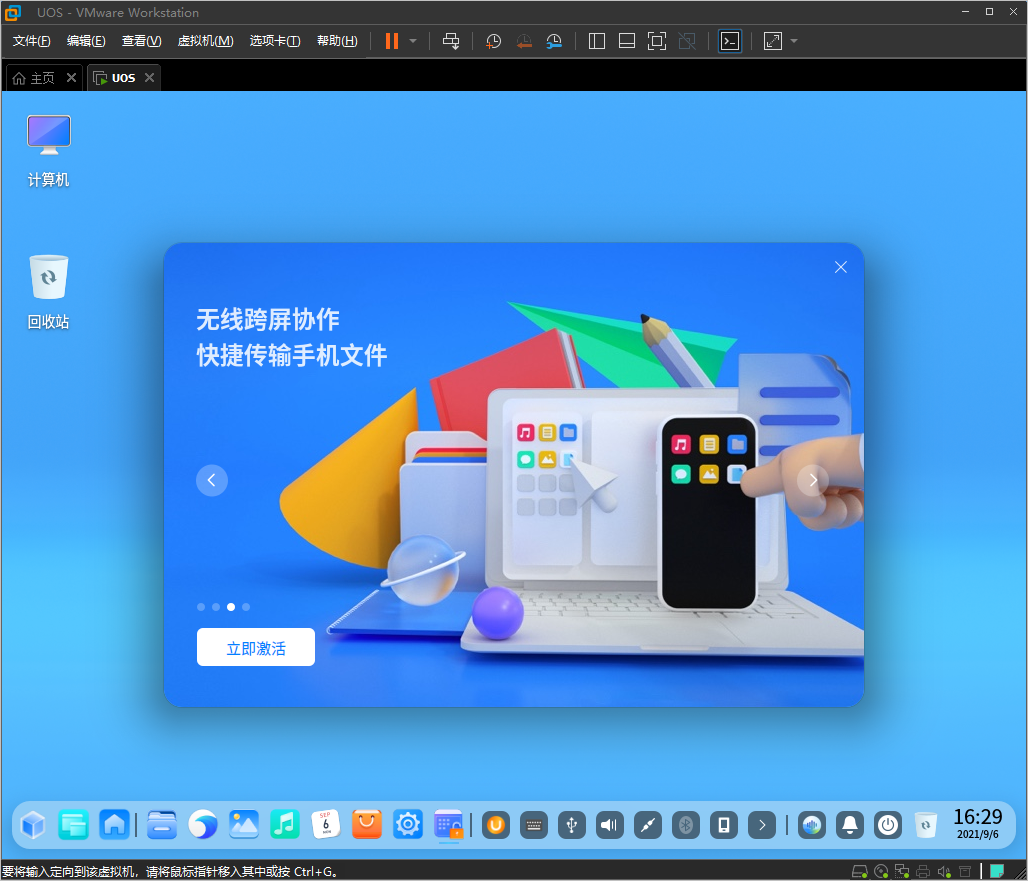Go to the previous slide arrow
Viewport: 1028px width, 881px height.
[212, 480]
